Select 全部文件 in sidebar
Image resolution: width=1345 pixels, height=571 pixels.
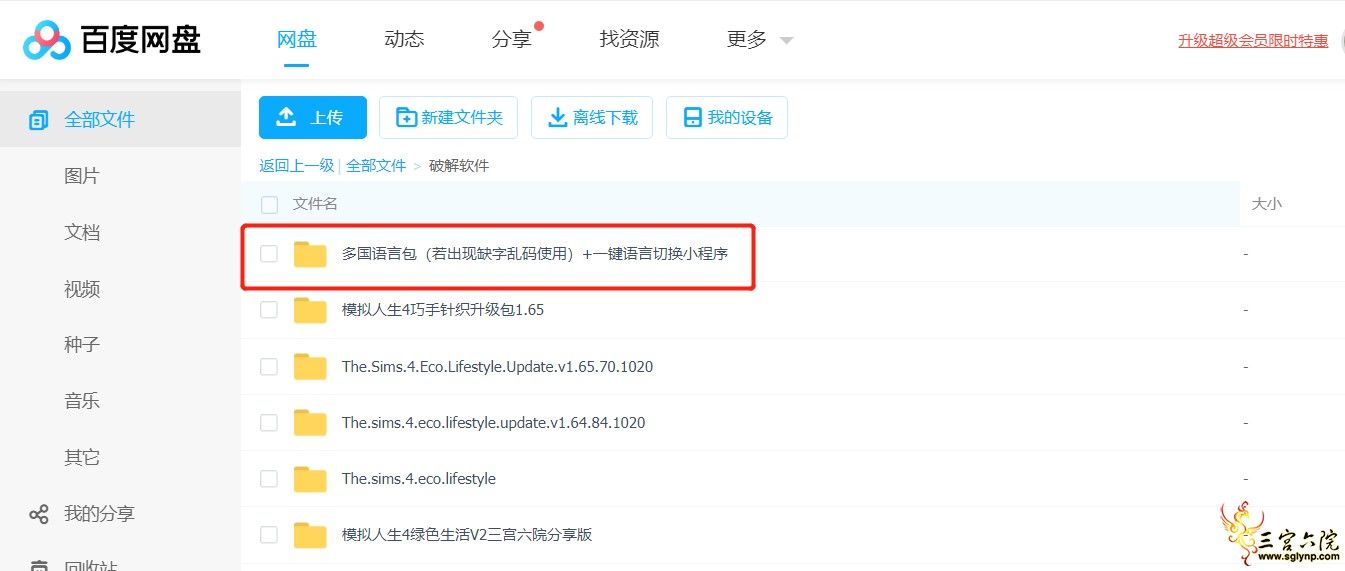pyautogui.click(x=120, y=120)
